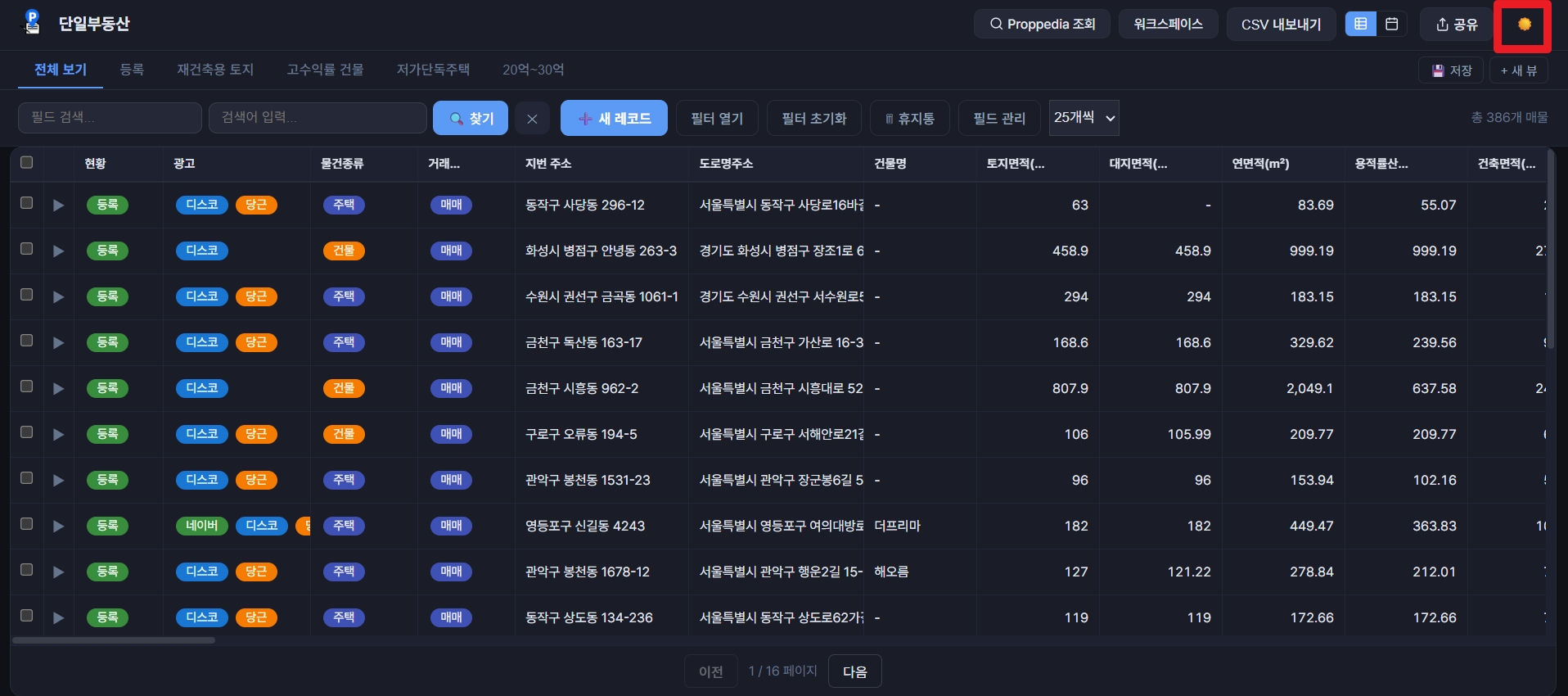1568x696 pixels.
Task: Create a record with 새 레코드
Action: click(614, 119)
